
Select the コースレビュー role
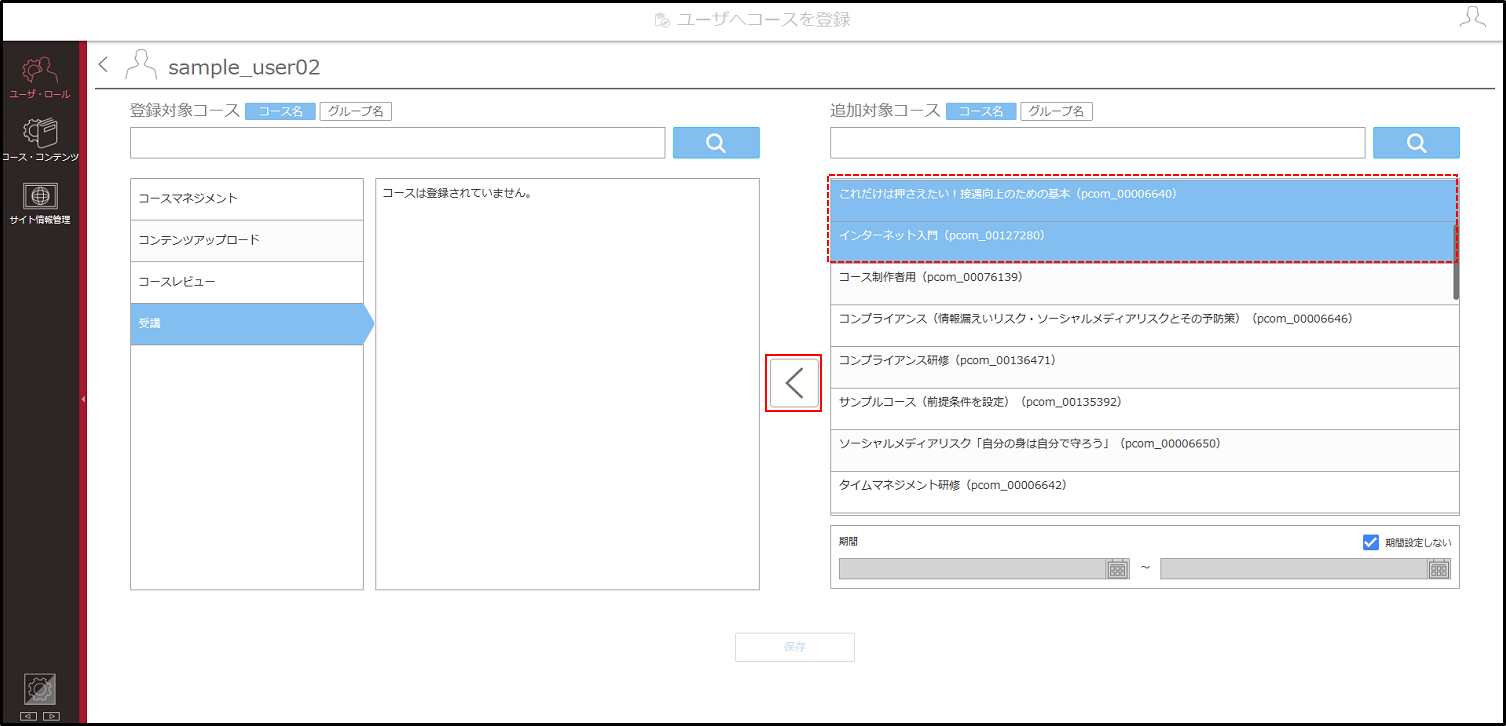pos(247,283)
